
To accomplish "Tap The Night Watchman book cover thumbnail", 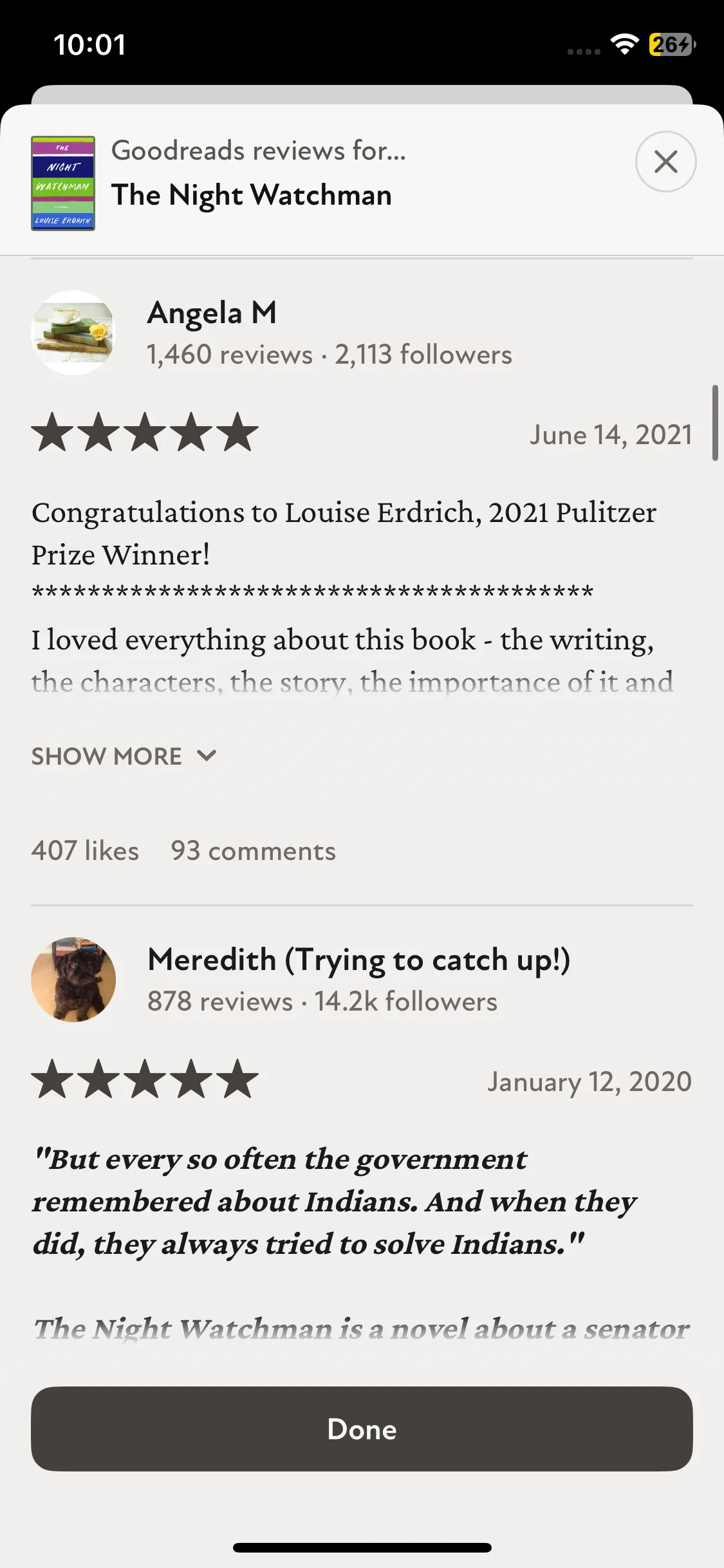I will (63, 183).
